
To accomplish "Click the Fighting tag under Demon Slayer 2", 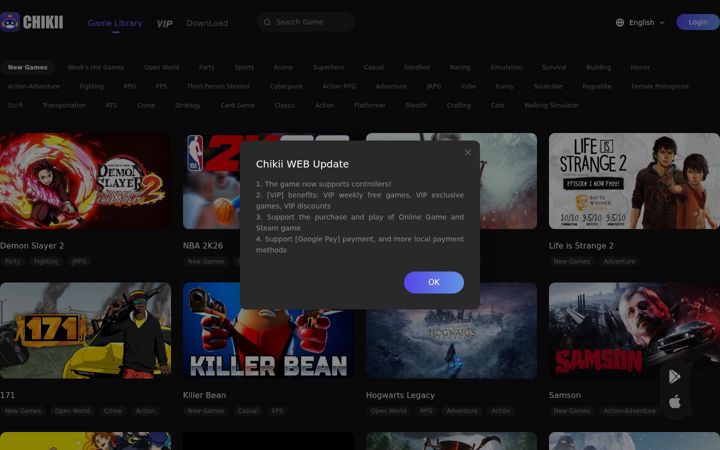I will pyautogui.click(x=46, y=261).
